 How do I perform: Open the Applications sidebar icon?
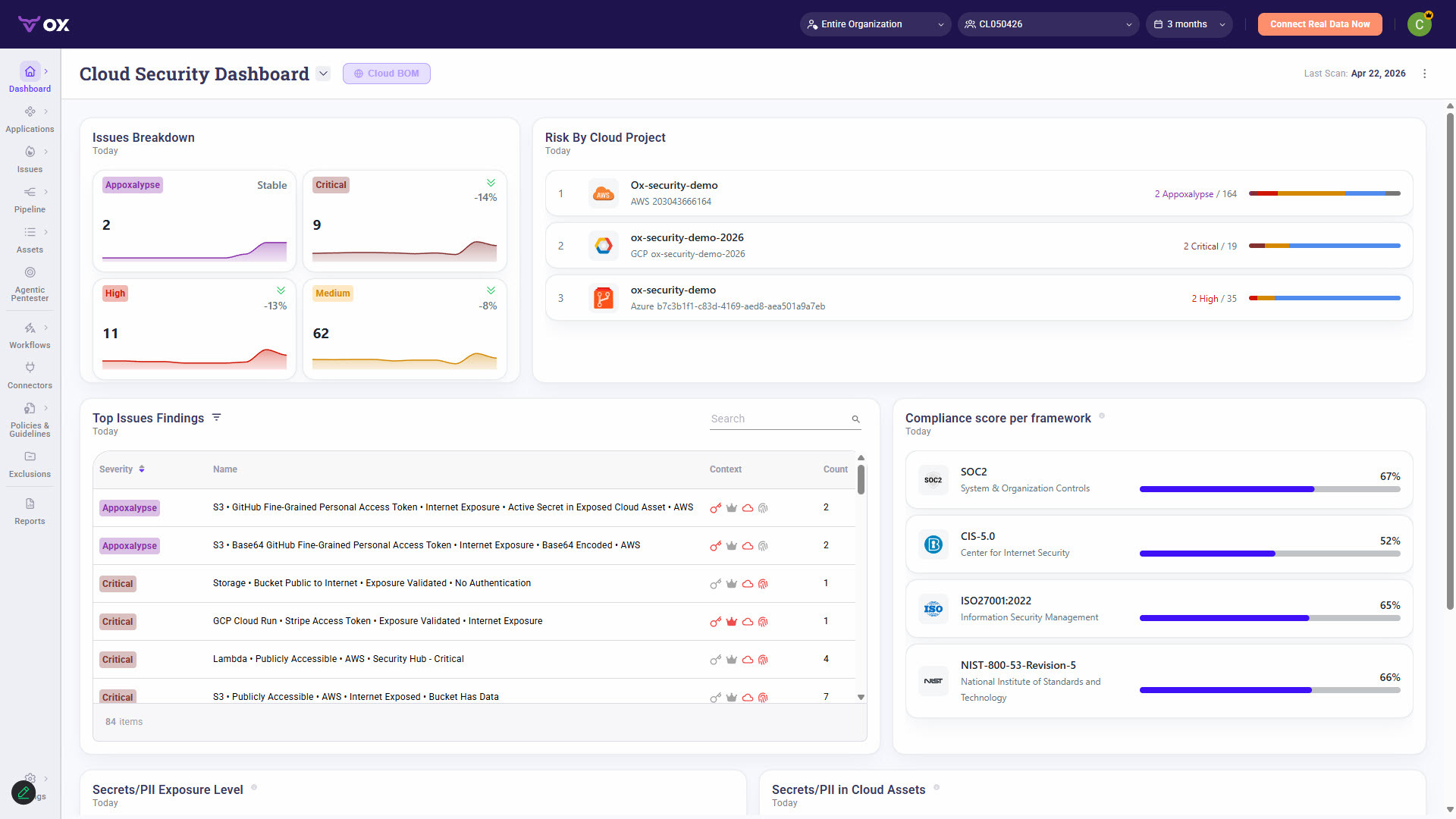coord(30,111)
